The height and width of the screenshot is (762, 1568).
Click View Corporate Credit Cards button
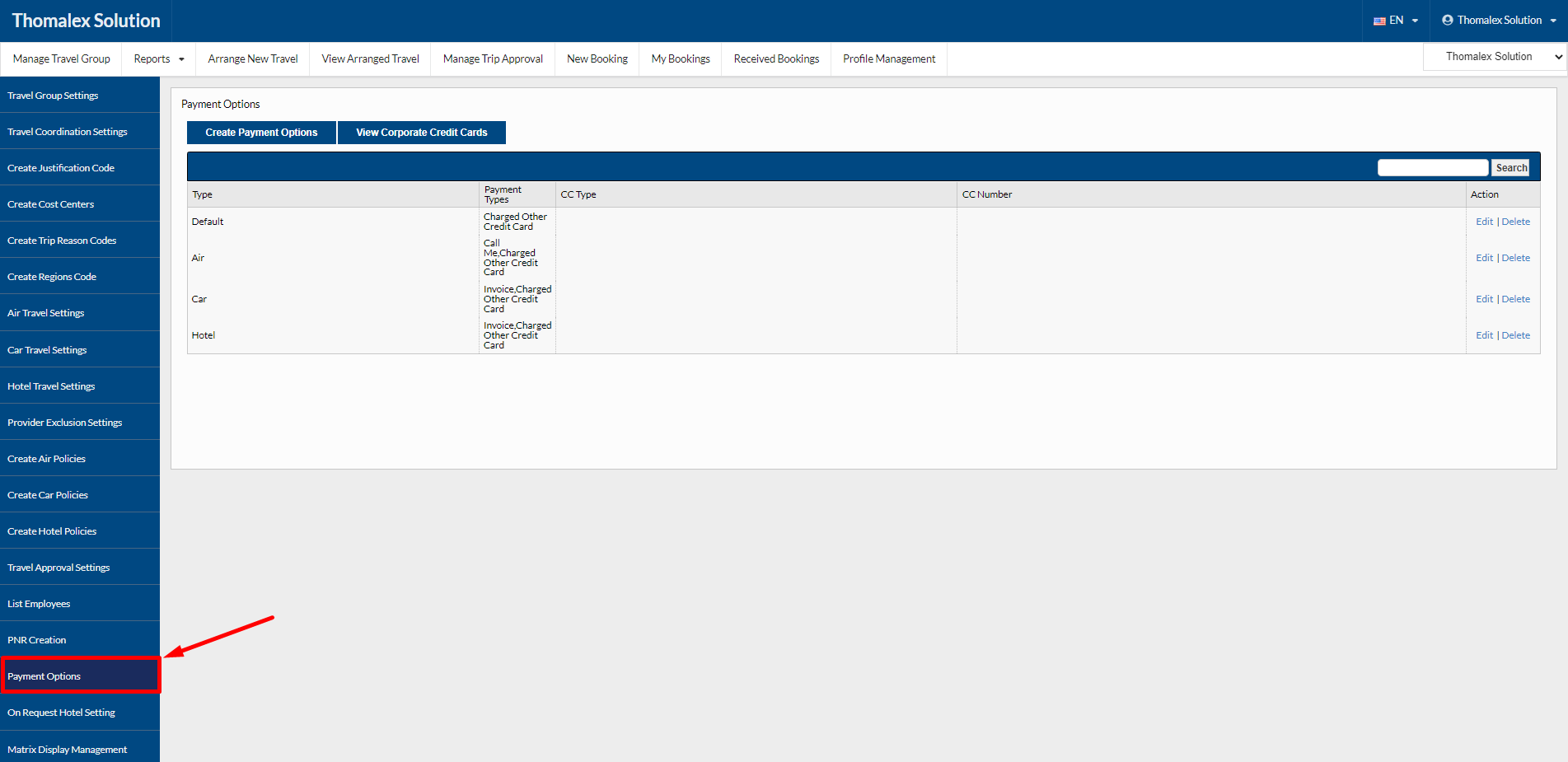(x=422, y=133)
